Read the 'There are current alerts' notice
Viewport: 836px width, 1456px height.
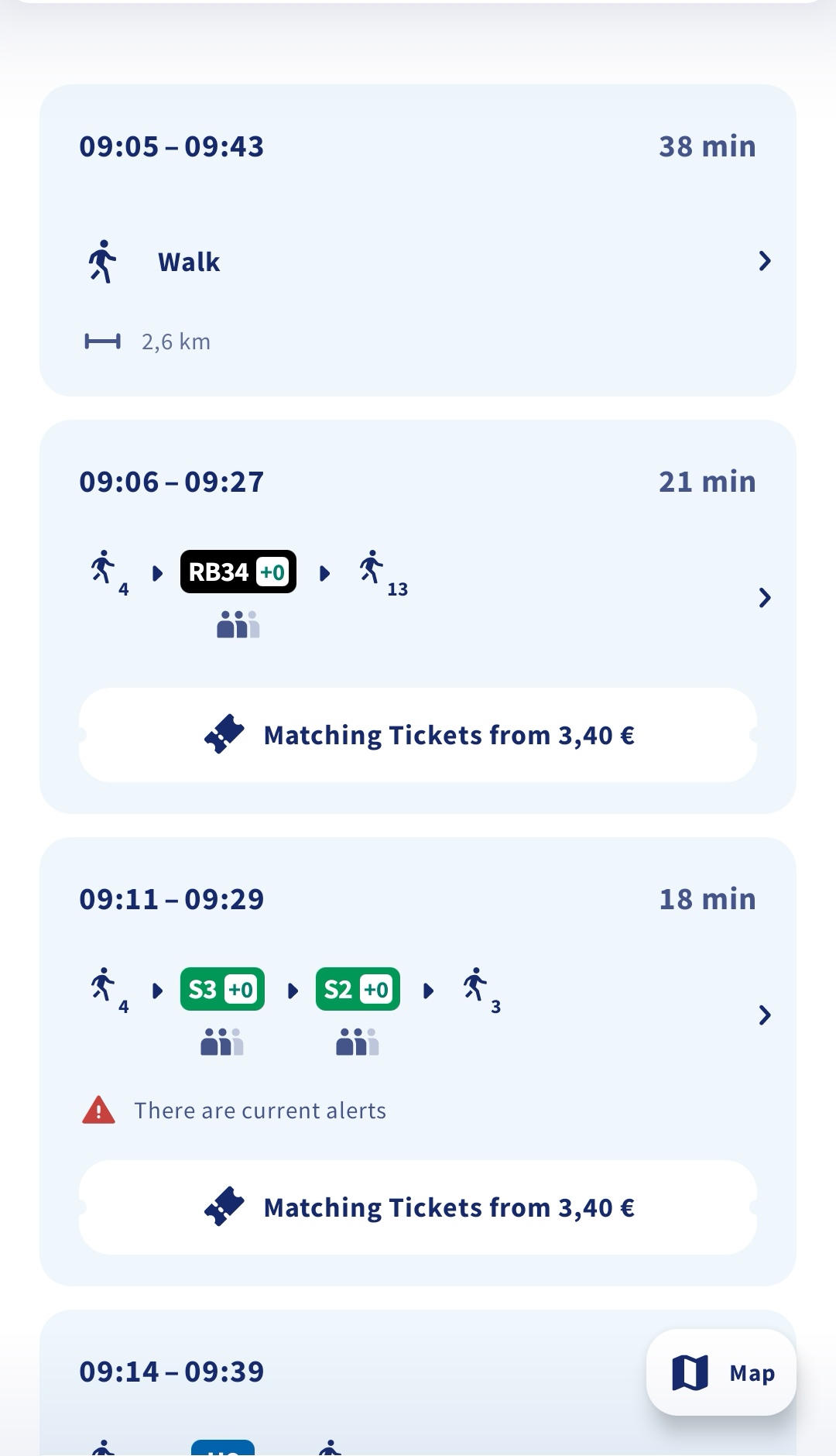point(260,1110)
